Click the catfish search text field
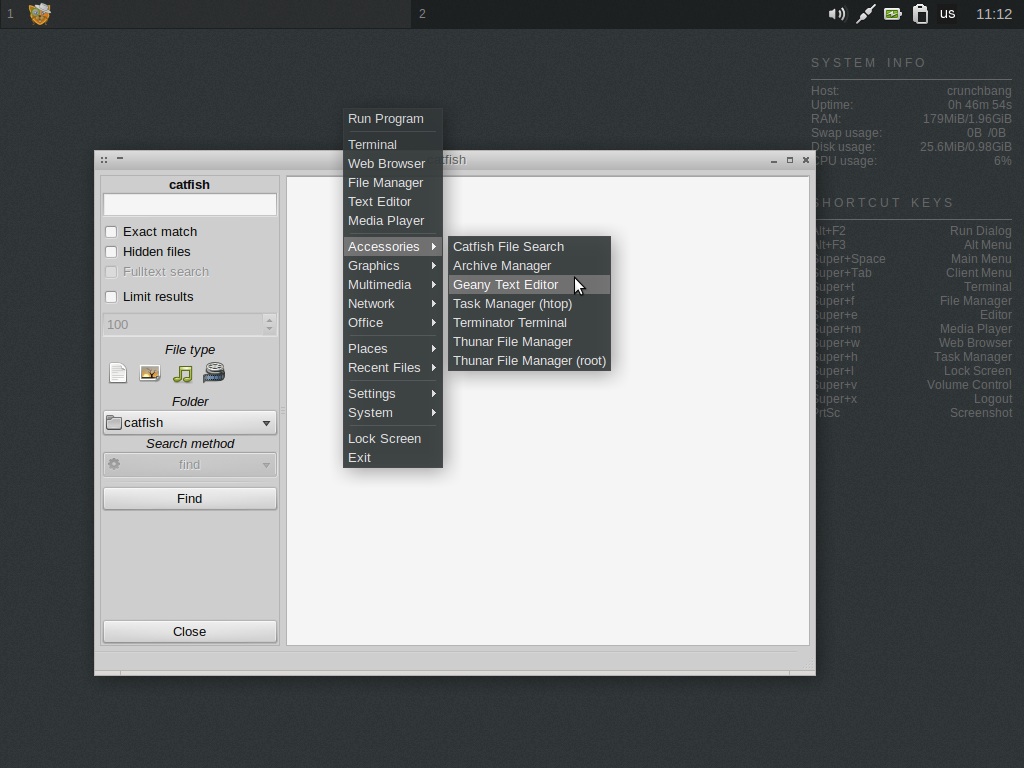This screenshot has width=1024, height=768. [x=190, y=204]
